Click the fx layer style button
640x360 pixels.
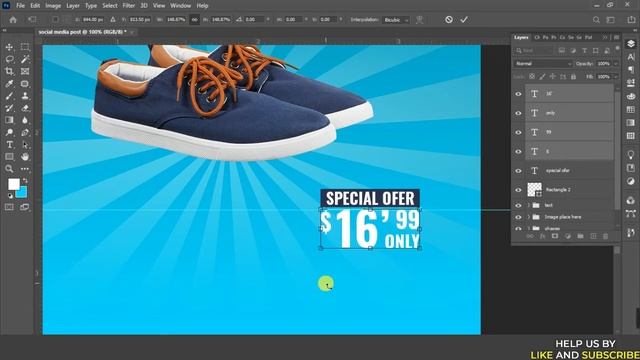(542, 236)
